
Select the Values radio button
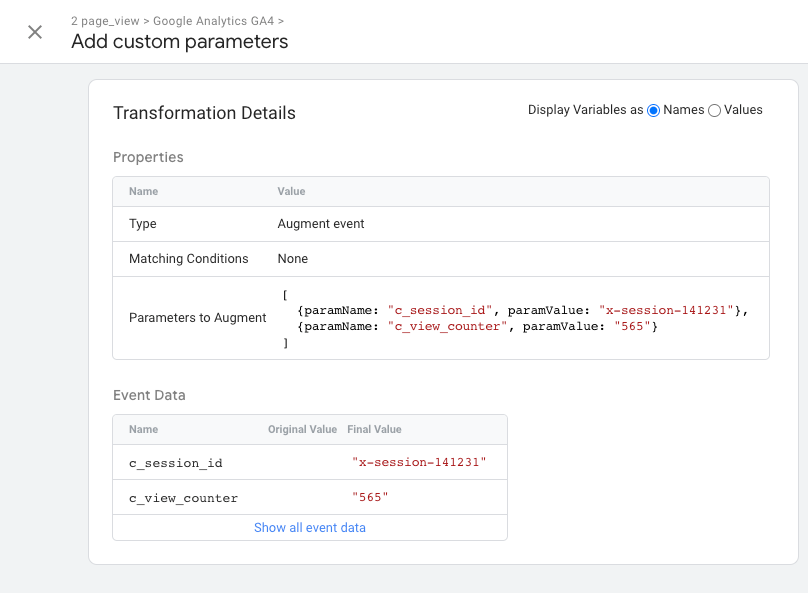714,111
